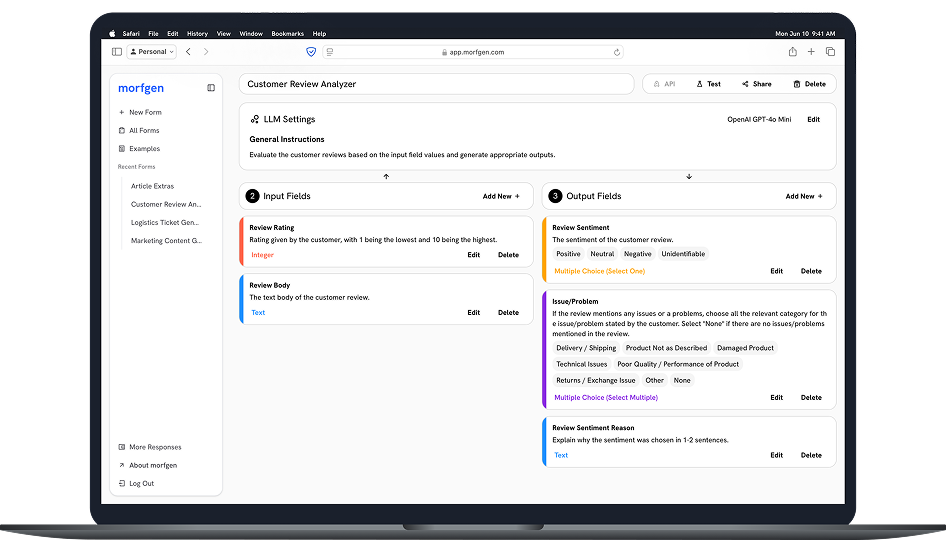
Task: Toggle the Safari sidebar icon
Action: [x=117, y=52]
